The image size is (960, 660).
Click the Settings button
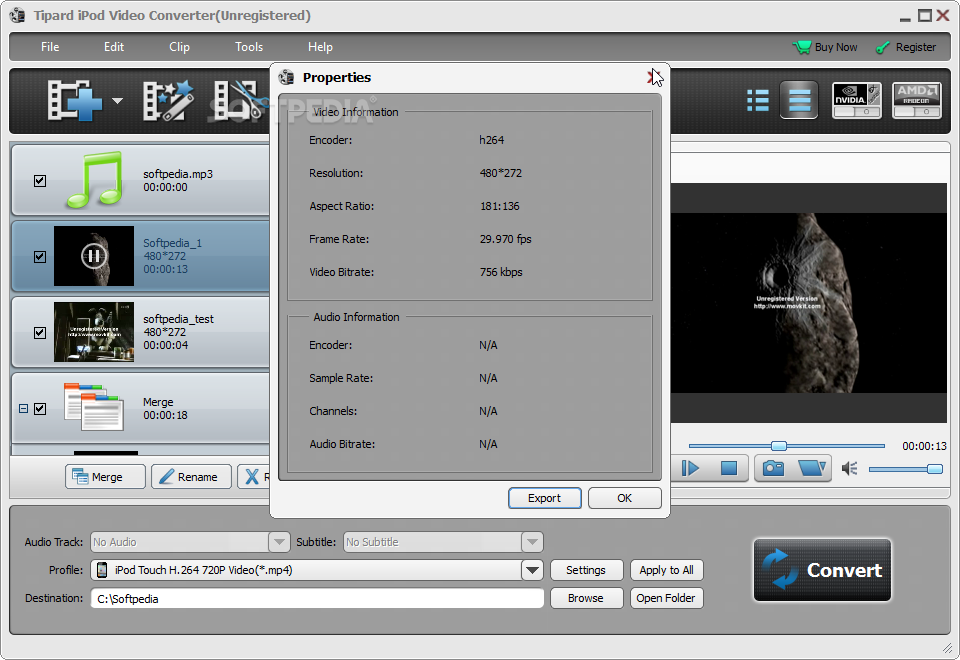pyautogui.click(x=586, y=570)
